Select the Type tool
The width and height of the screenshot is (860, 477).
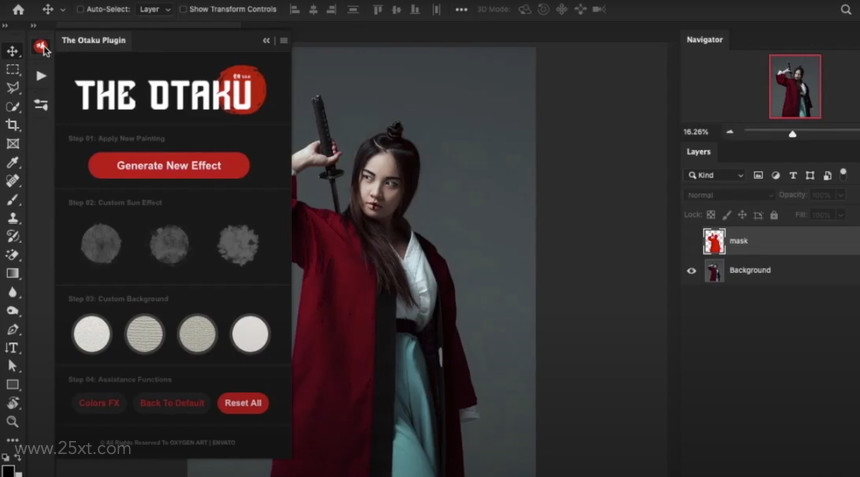[x=12, y=348]
